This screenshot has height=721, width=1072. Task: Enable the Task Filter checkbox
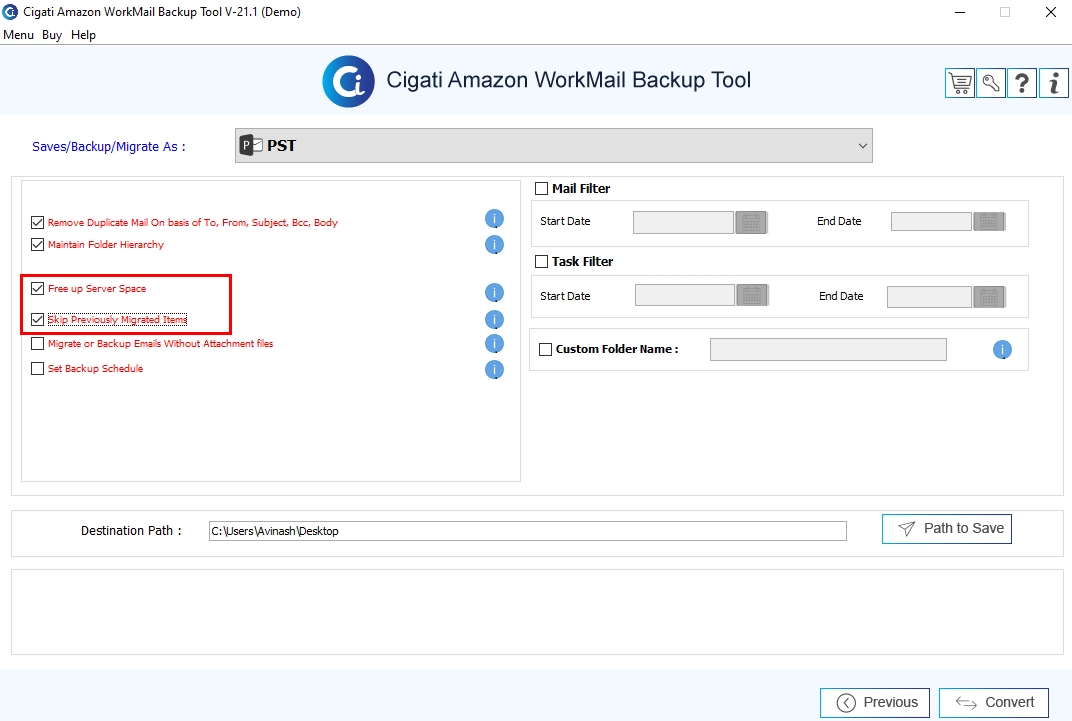(x=541, y=262)
